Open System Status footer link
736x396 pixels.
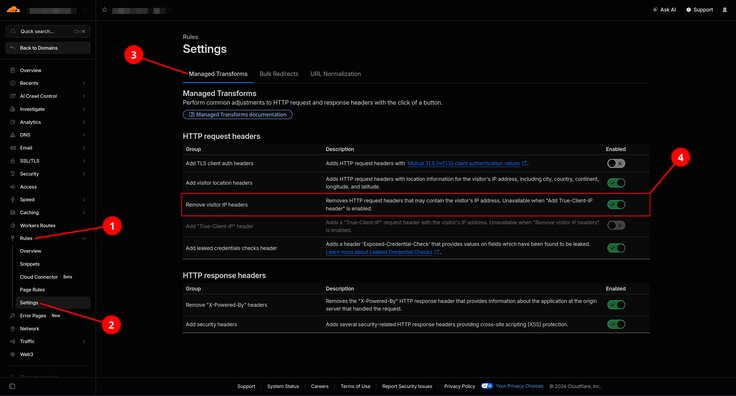pos(283,387)
